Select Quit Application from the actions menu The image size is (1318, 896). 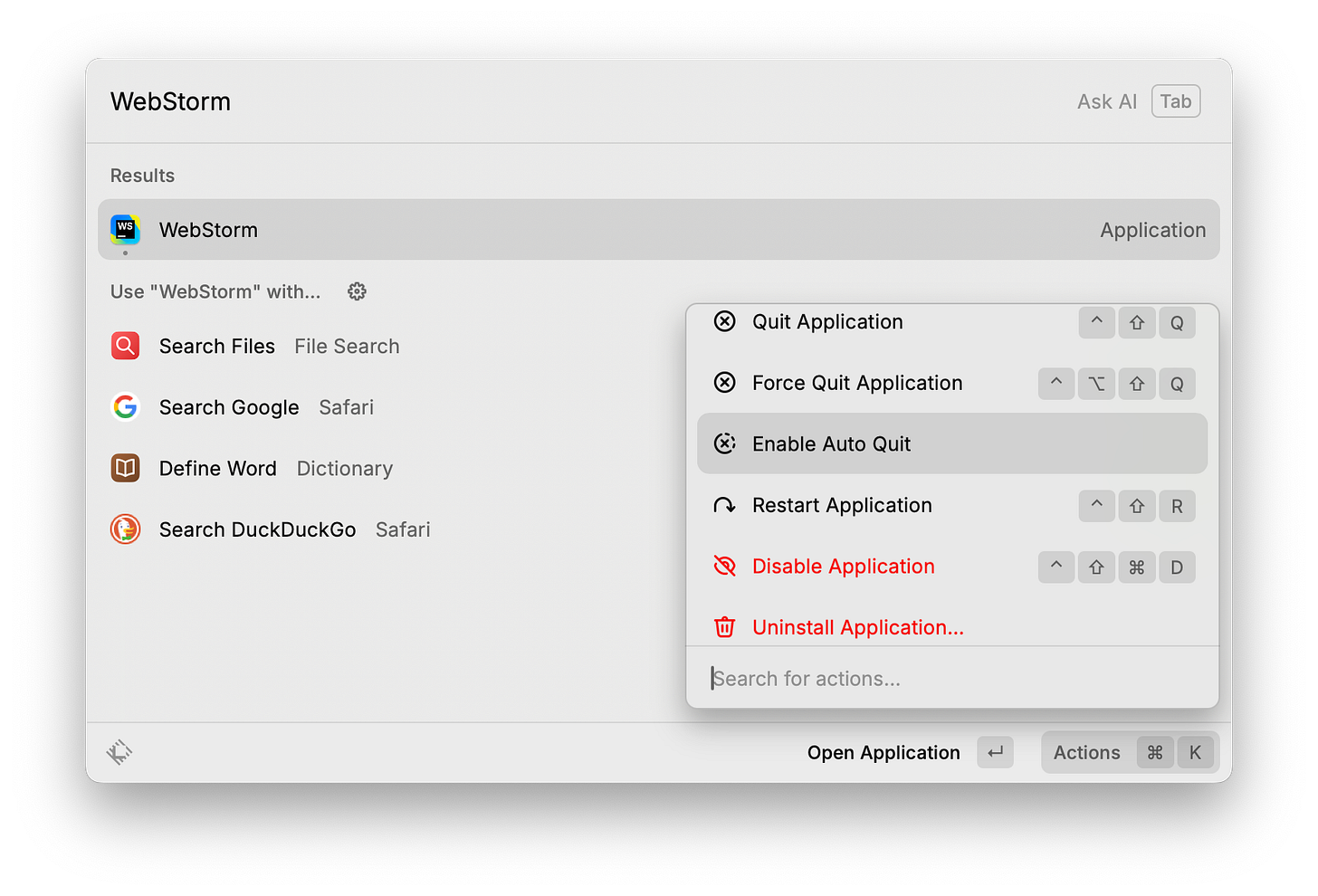[x=952, y=322]
